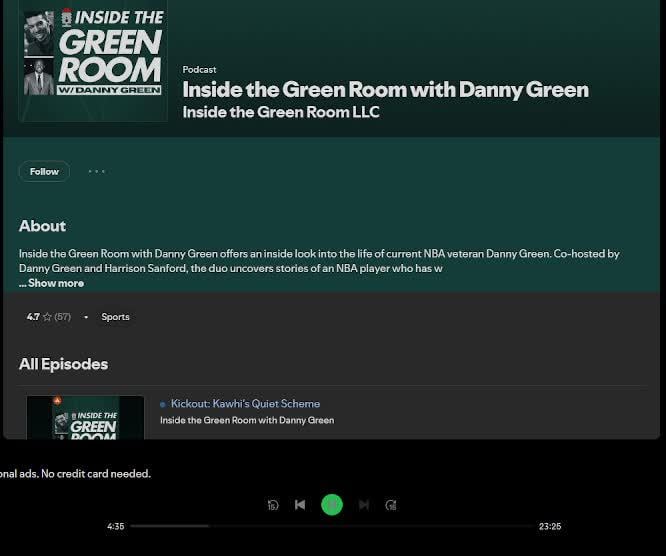Click the podcast cover art image
This screenshot has height=556, width=666.
click(93, 61)
